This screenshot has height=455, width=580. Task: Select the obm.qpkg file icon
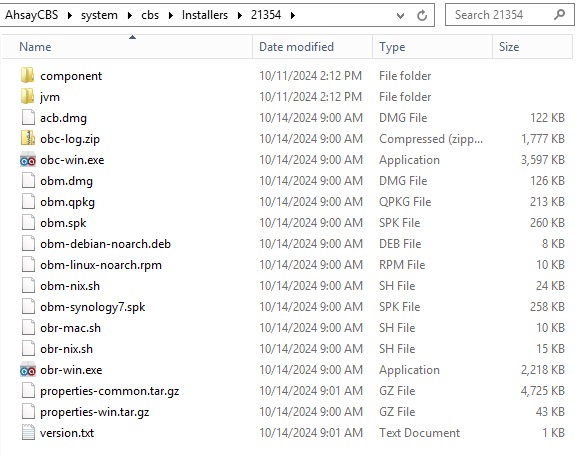pos(28,202)
